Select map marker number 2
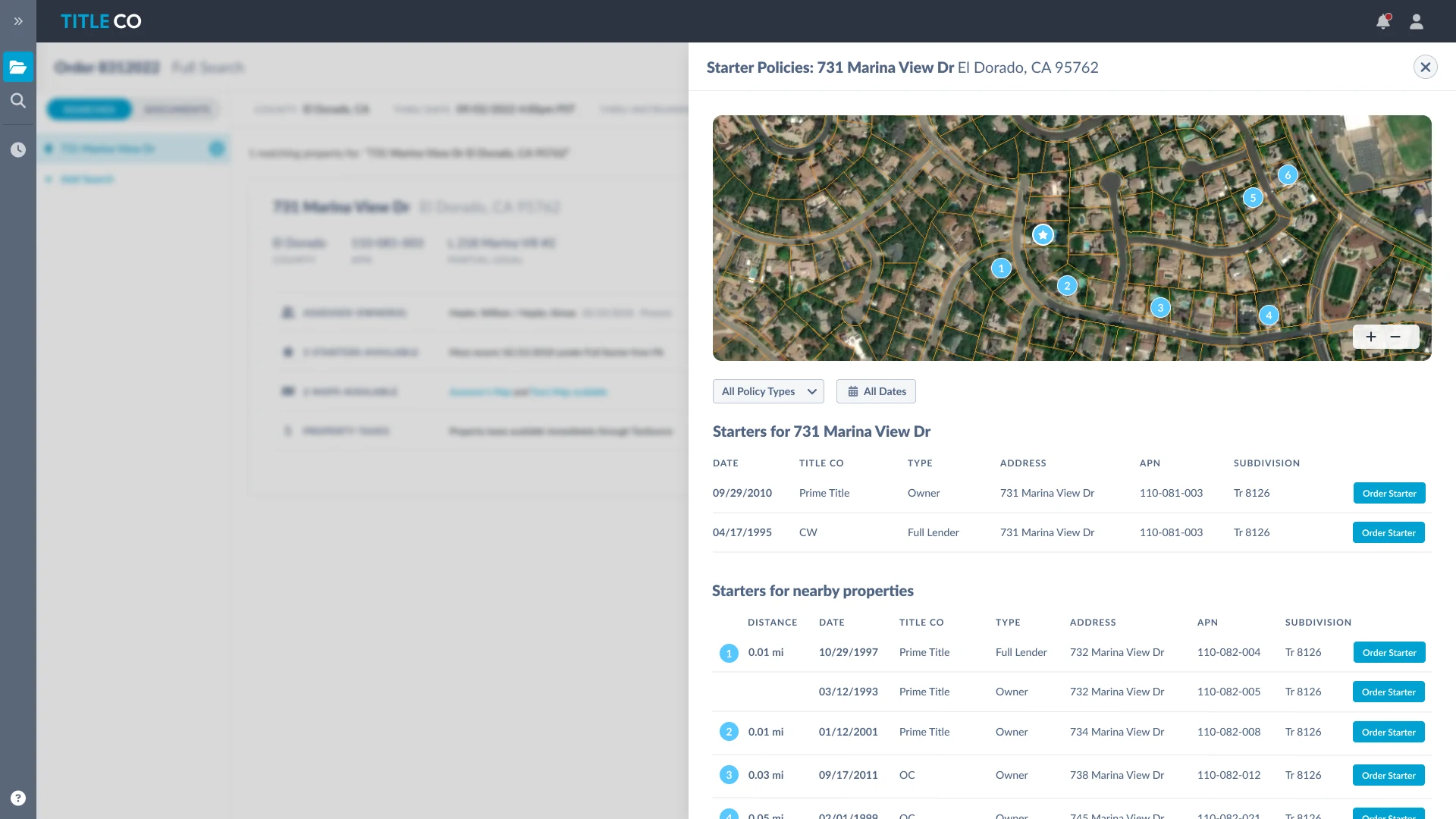Image resolution: width=1456 pixels, height=819 pixels. pos(1067,286)
